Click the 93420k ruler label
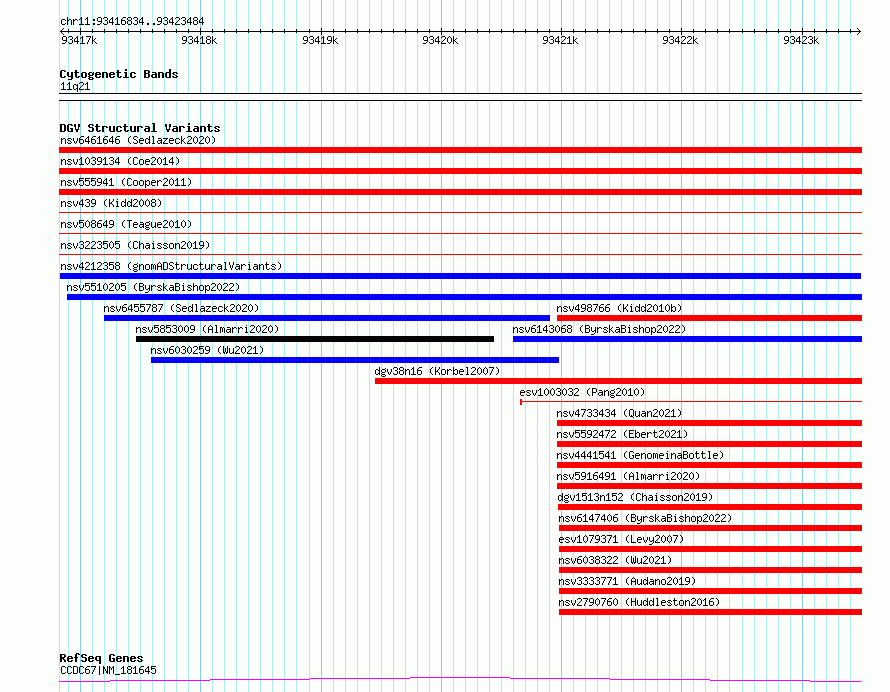This screenshot has height=692, width=890. click(x=440, y=40)
